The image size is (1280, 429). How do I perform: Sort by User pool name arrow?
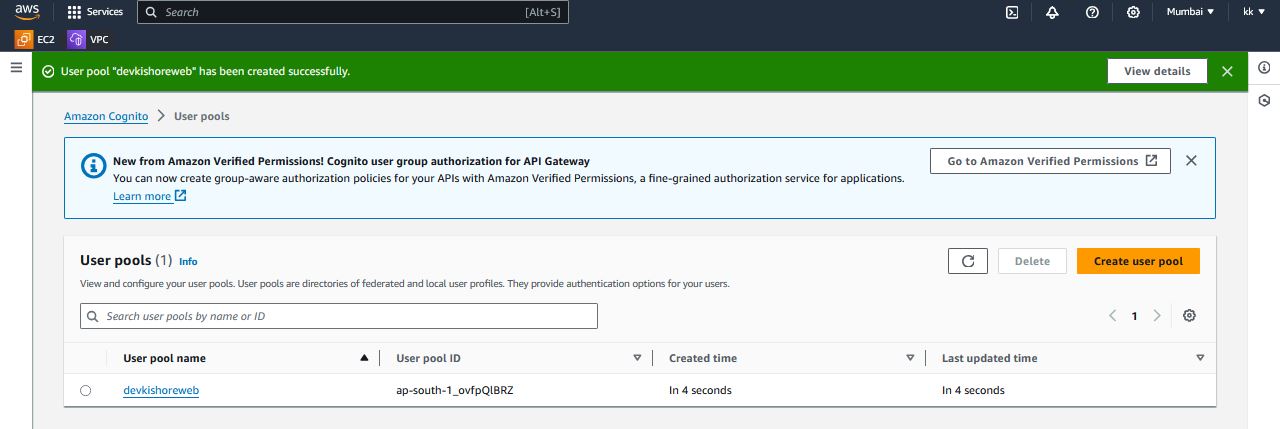(x=364, y=358)
